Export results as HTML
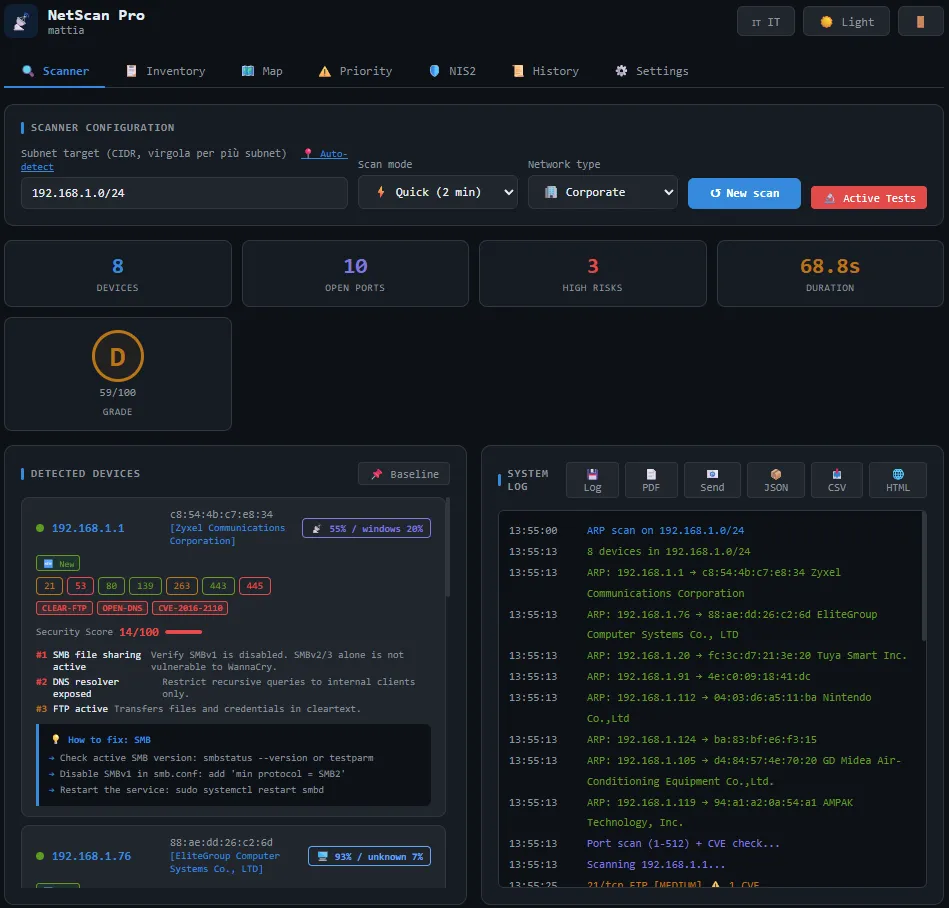949x908 pixels. [898, 480]
